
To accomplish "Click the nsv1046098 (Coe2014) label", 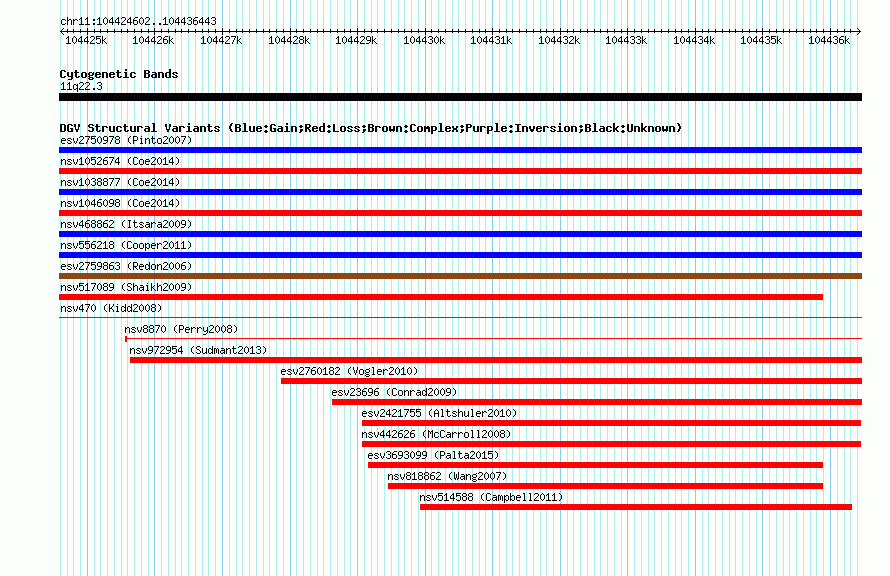I will (x=120, y=203).
